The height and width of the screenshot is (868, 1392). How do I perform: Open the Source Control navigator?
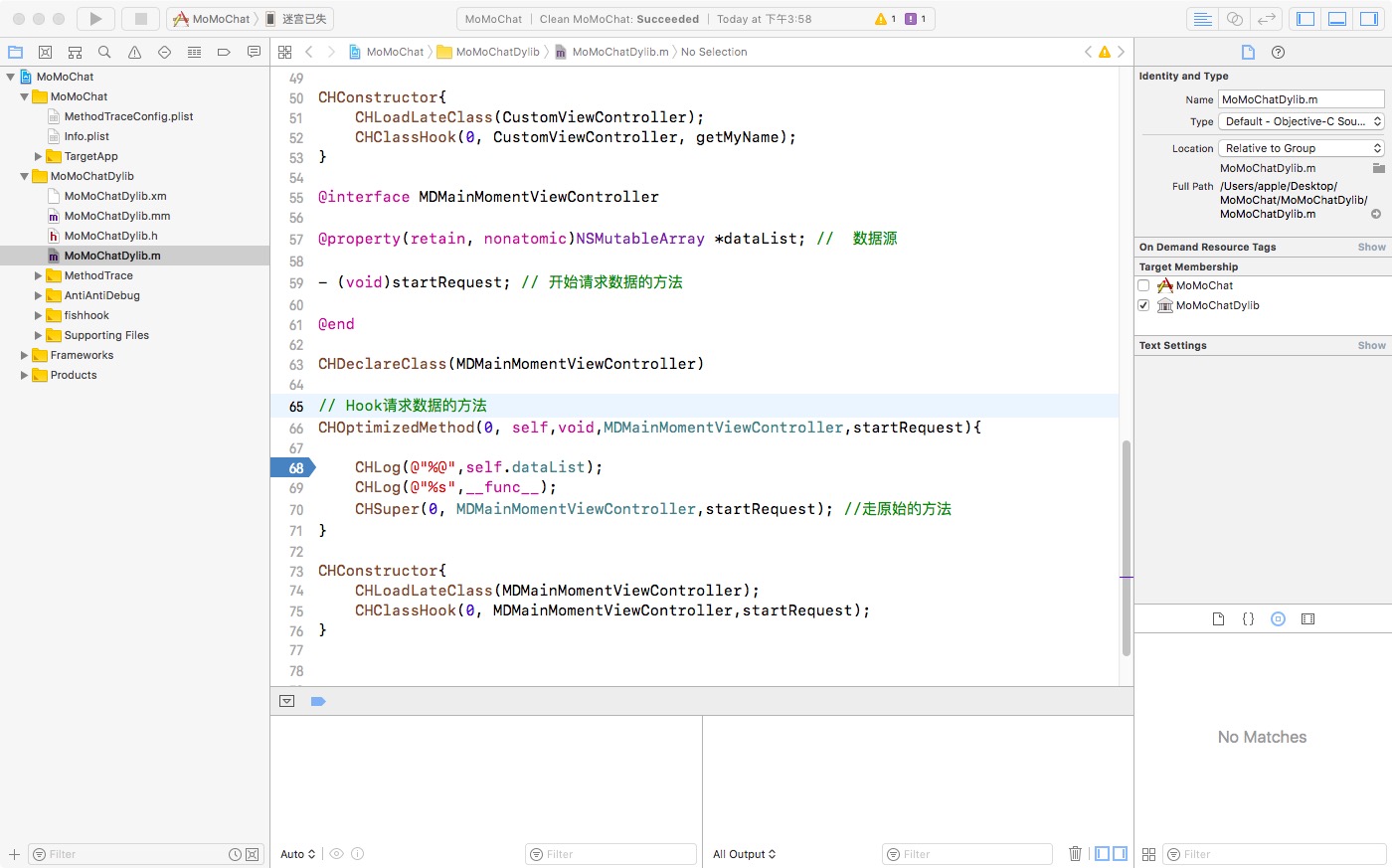point(45,52)
